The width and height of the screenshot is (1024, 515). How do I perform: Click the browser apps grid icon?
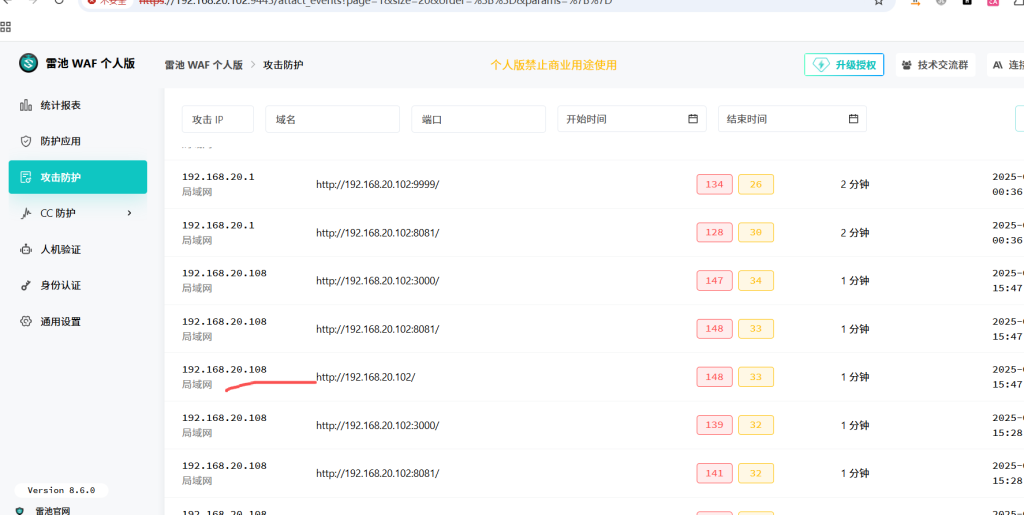coord(6,26)
